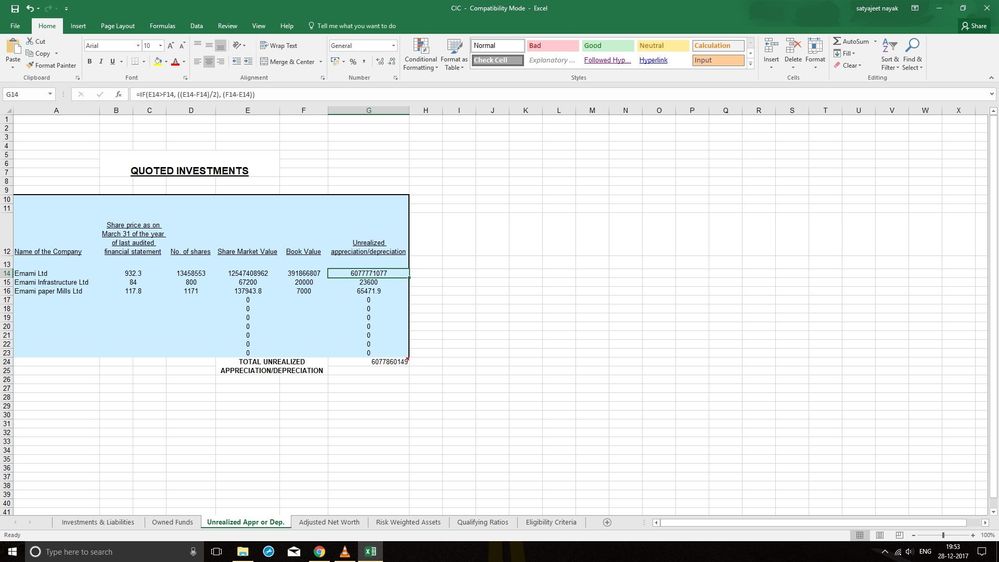The image size is (999, 562).
Task: Open Sort & Filter icon
Action: [x=889, y=46]
